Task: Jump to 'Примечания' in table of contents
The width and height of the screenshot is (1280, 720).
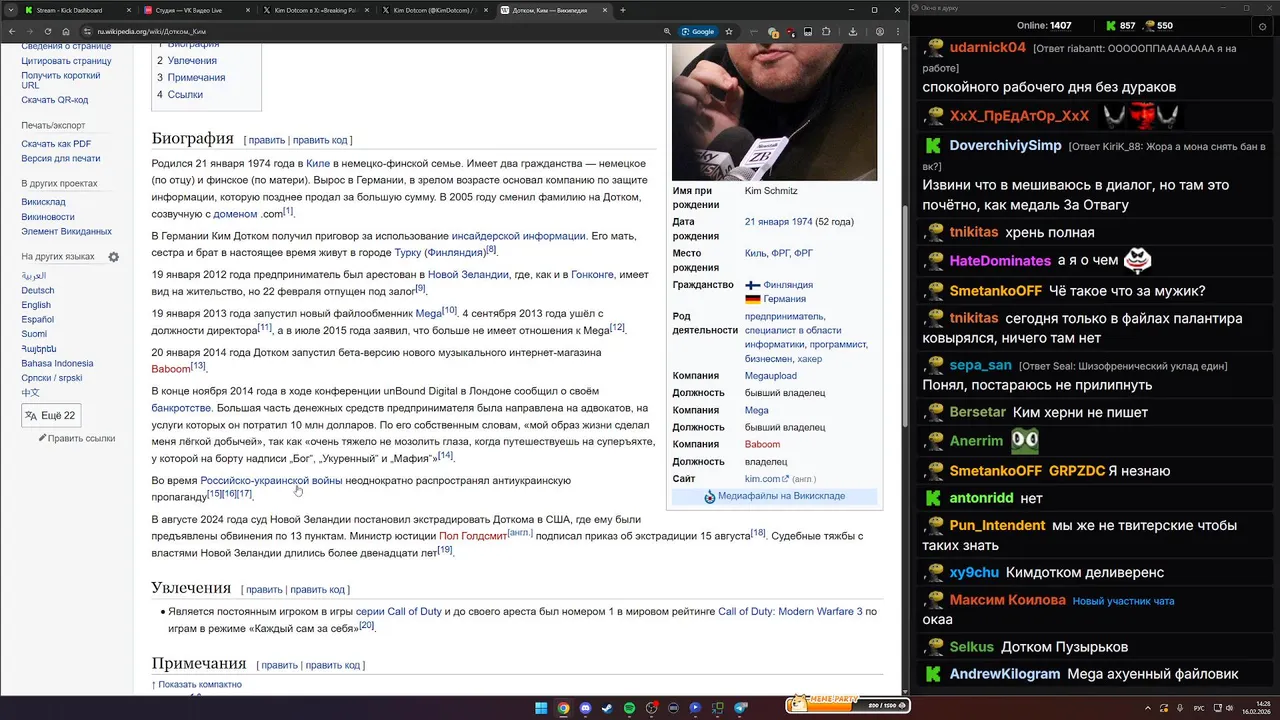Action: pyautogui.click(x=196, y=77)
